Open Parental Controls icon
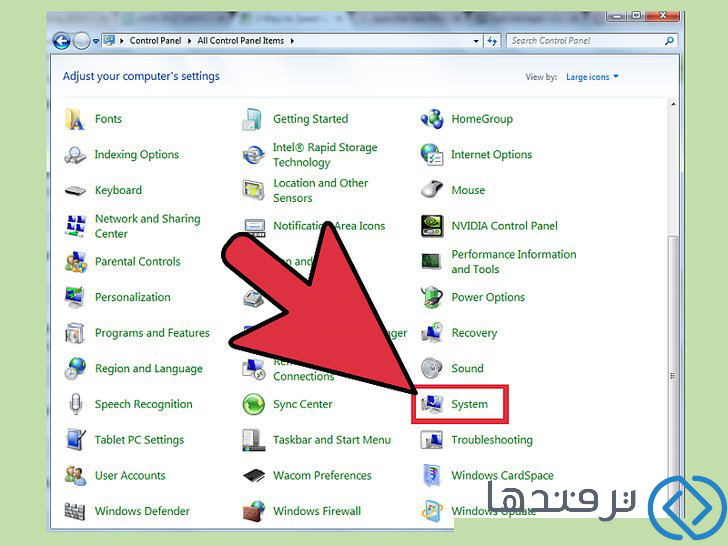728x546 pixels. (x=75, y=262)
